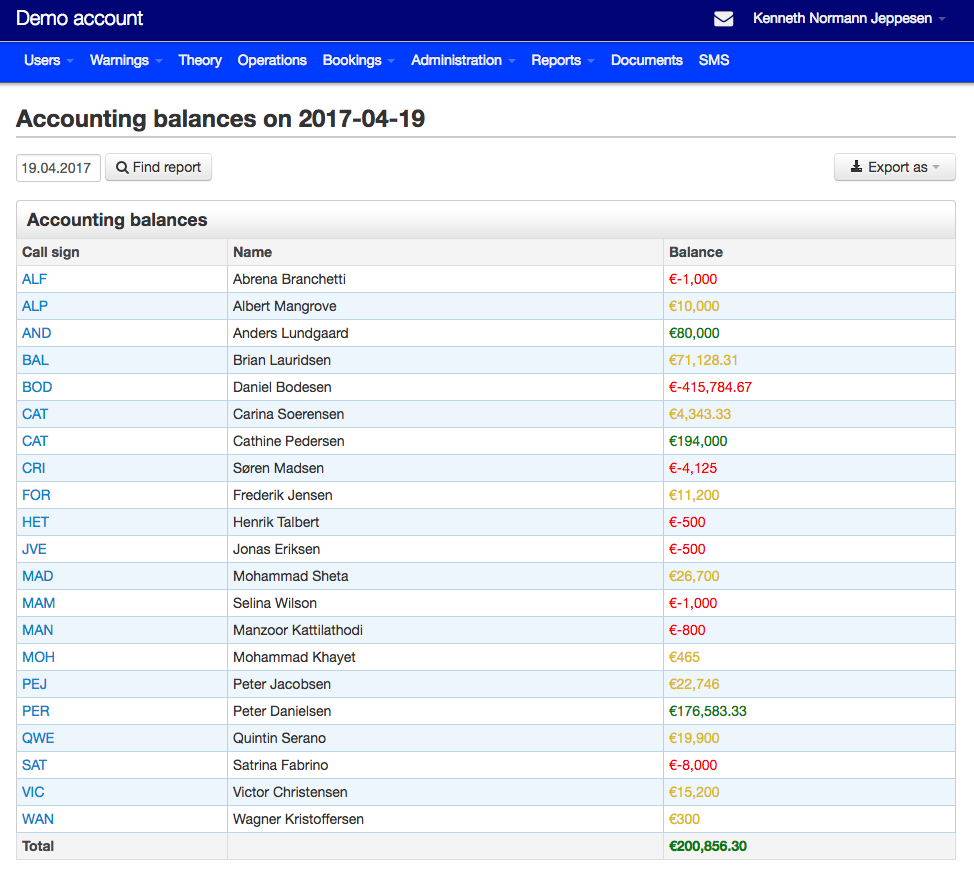
Task: Open the Reports dropdown menu
Action: pyautogui.click(x=563, y=60)
